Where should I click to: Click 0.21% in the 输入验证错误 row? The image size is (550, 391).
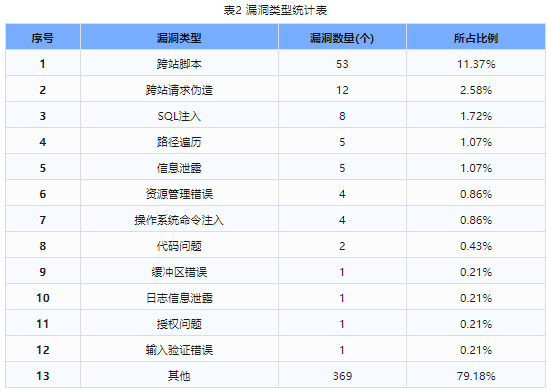tap(476, 350)
